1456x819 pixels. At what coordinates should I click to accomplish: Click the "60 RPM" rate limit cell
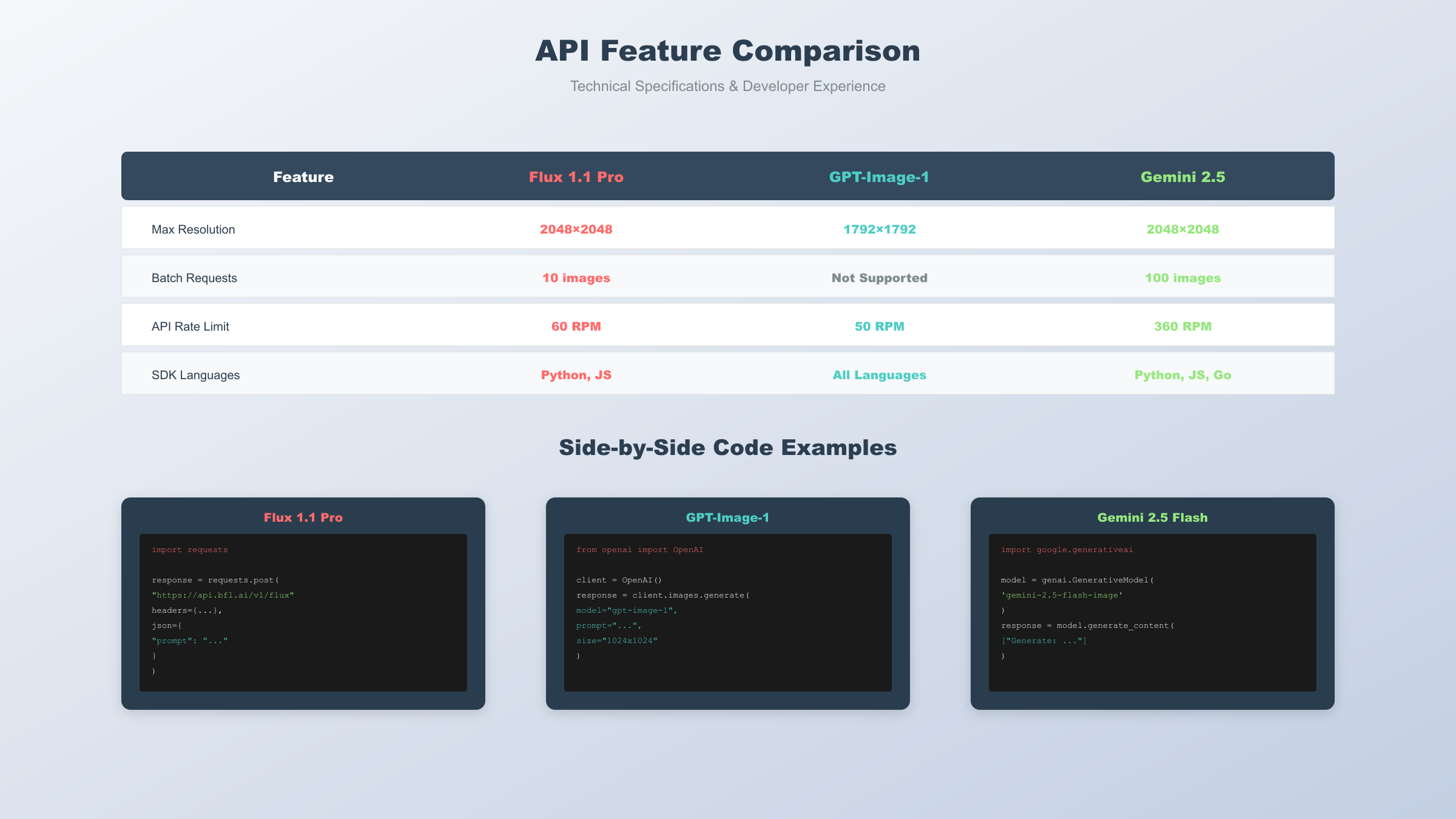[576, 326]
